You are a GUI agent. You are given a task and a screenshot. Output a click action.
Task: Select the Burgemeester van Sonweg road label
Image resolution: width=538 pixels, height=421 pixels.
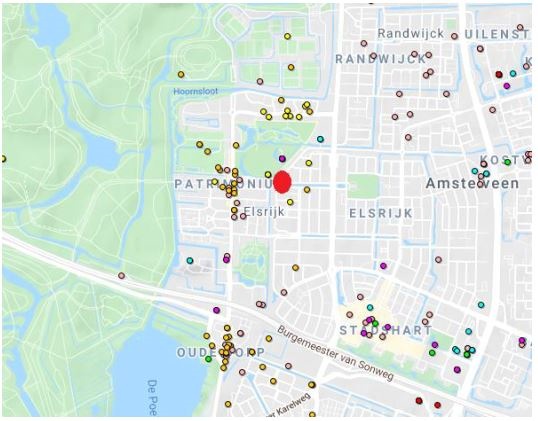coord(335,353)
